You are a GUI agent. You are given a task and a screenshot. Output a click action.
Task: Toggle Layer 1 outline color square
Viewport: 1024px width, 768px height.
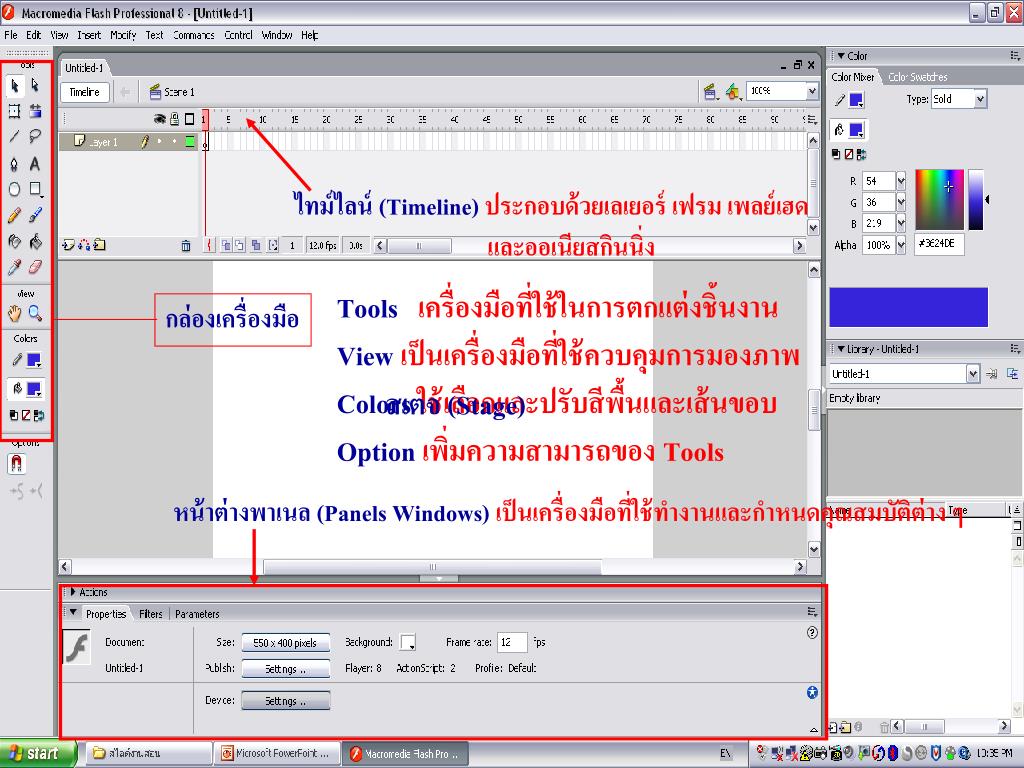[x=190, y=141]
